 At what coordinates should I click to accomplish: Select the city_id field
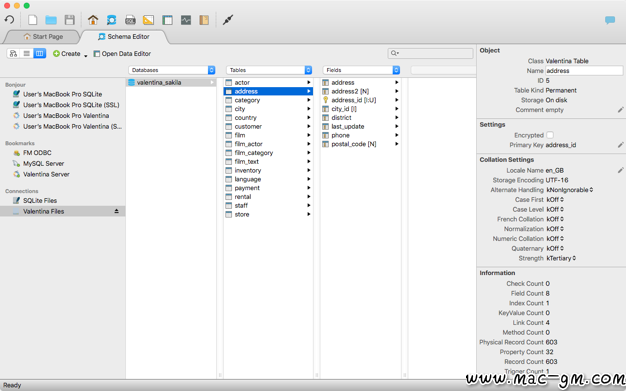pos(361,109)
